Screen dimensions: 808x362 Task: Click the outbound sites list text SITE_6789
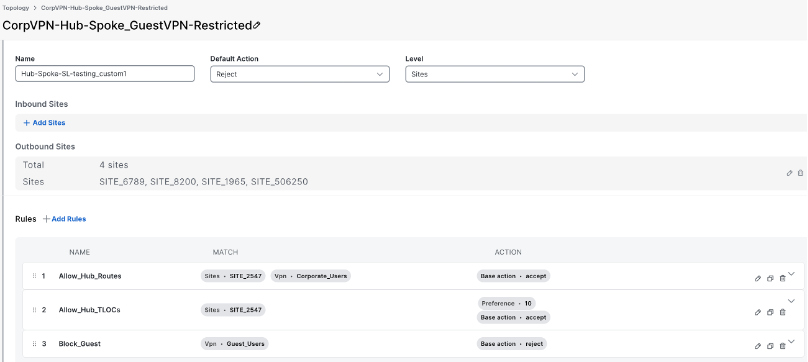coord(123,182)
